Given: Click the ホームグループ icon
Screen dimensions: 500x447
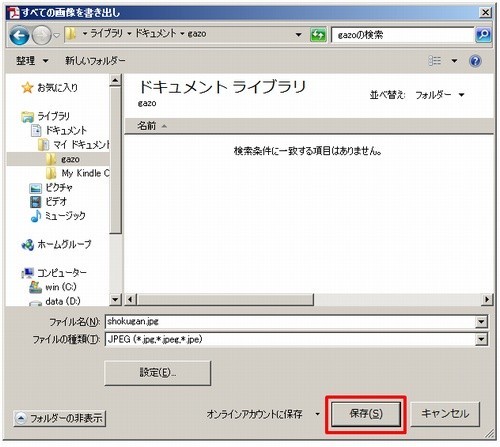Looking at the screenshot, I should 28,245.
